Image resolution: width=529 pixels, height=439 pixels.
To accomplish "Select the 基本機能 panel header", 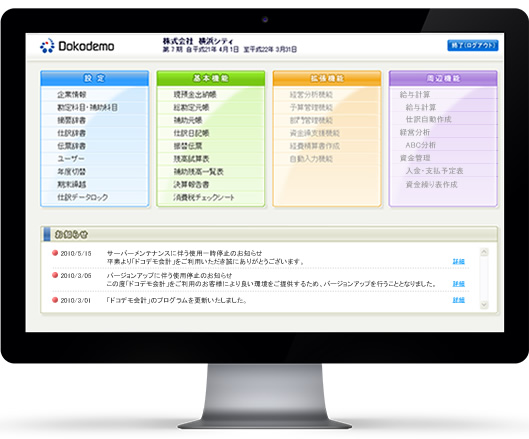I will [211, 78].
